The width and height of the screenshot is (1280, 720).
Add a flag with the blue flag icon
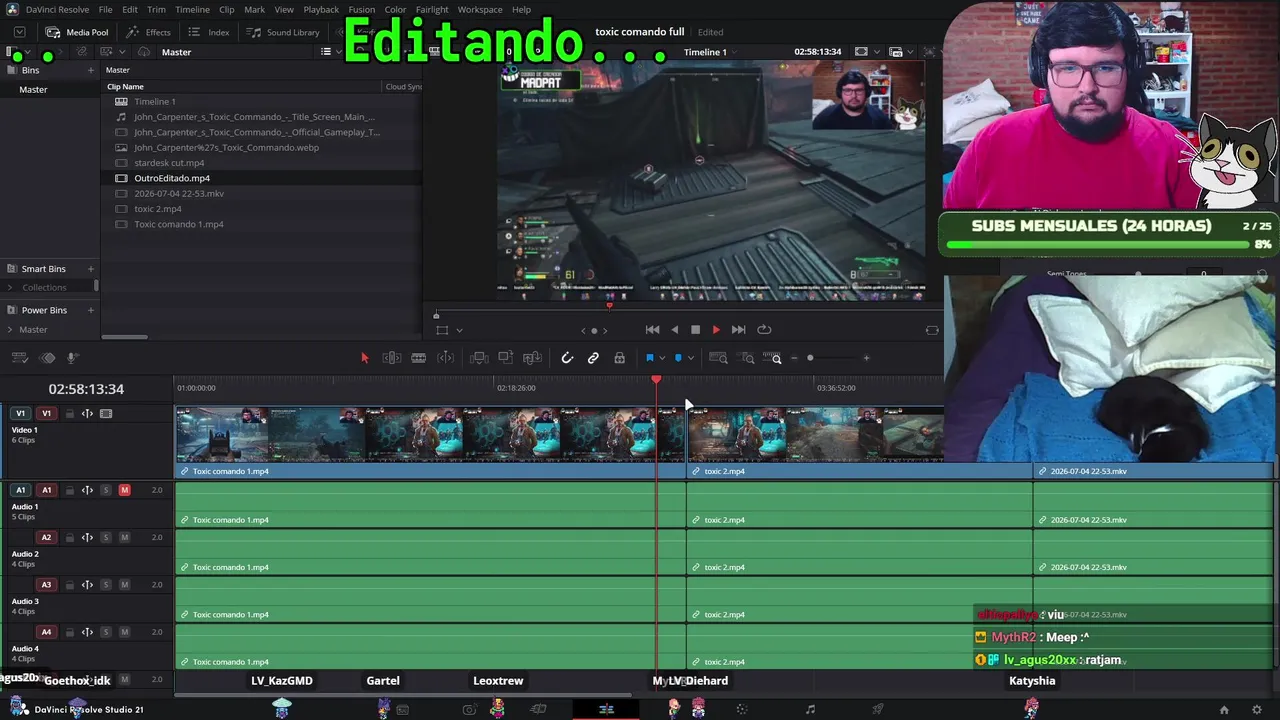click(x=649, y=358)
